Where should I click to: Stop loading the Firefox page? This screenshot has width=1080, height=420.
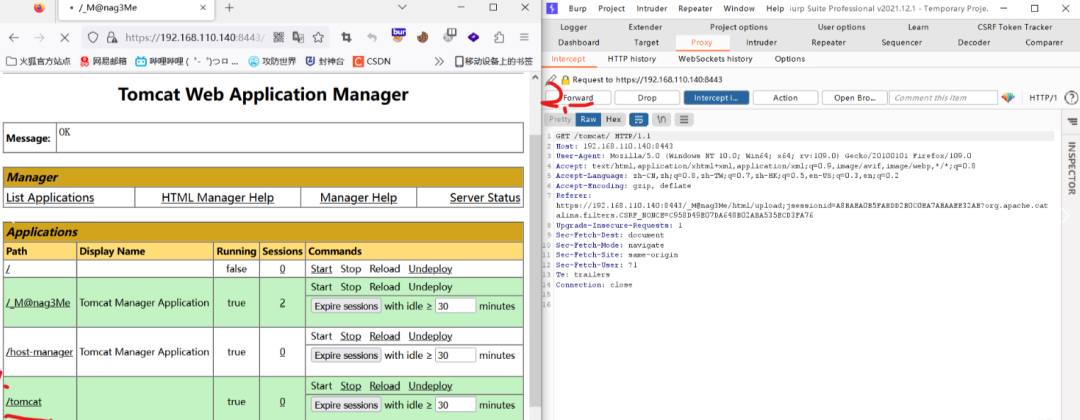(64, 37)
